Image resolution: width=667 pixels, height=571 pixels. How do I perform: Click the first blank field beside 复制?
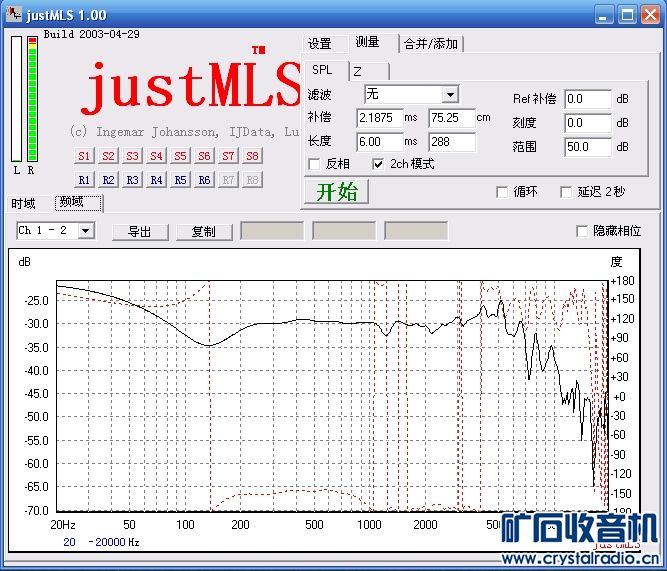(x=272, y=231)
